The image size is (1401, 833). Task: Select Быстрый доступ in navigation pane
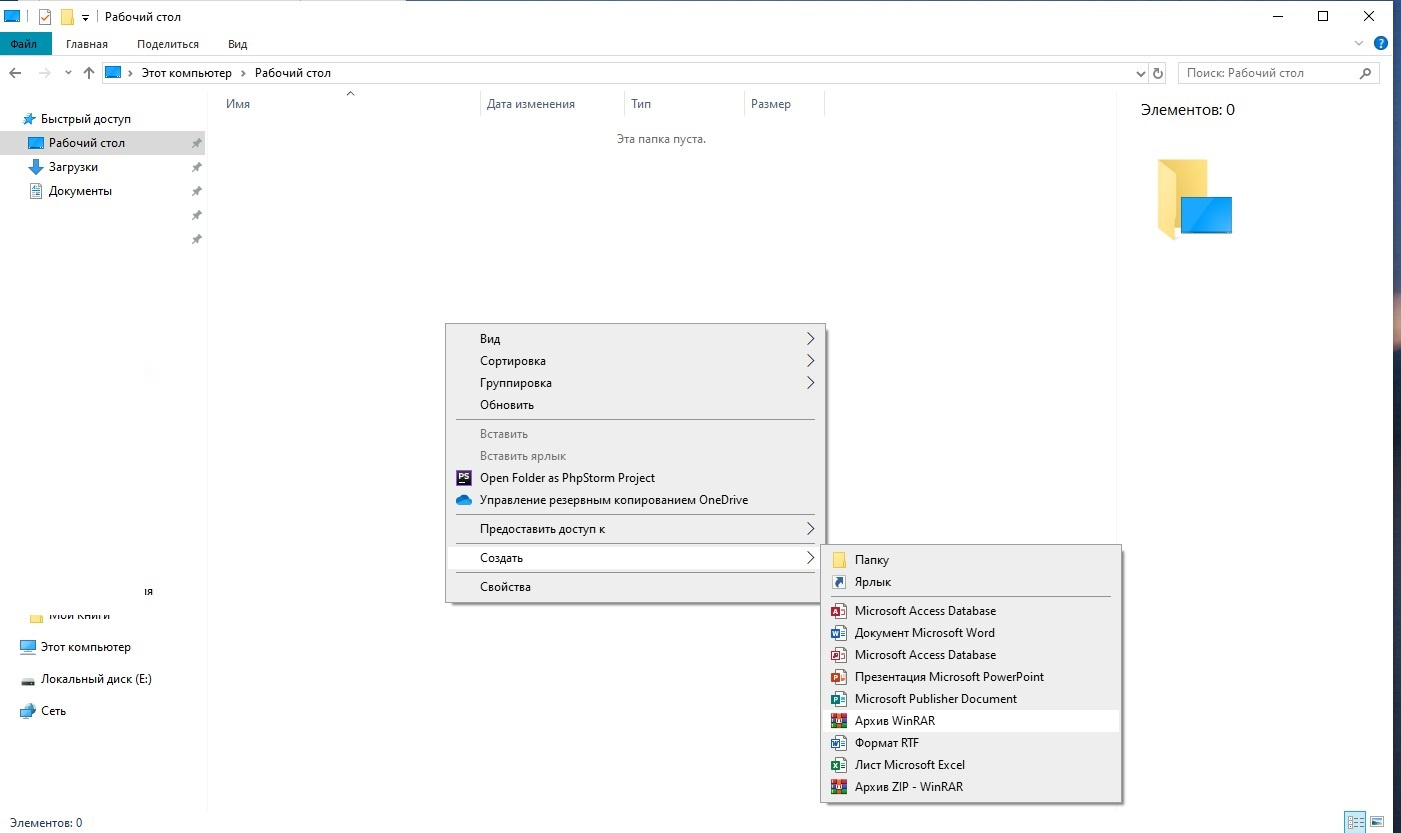click(x=85, y=119)
